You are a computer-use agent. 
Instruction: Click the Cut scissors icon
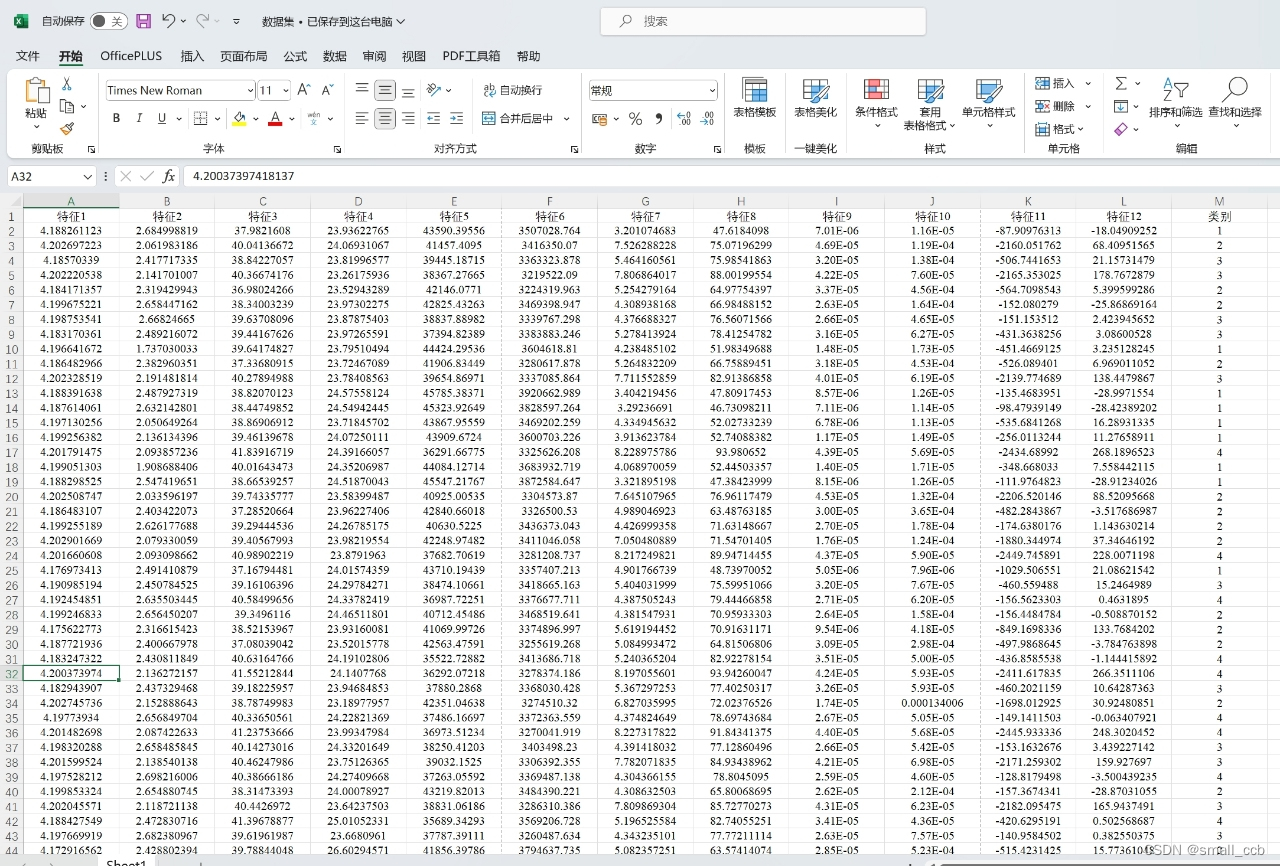tap(67, 84)
